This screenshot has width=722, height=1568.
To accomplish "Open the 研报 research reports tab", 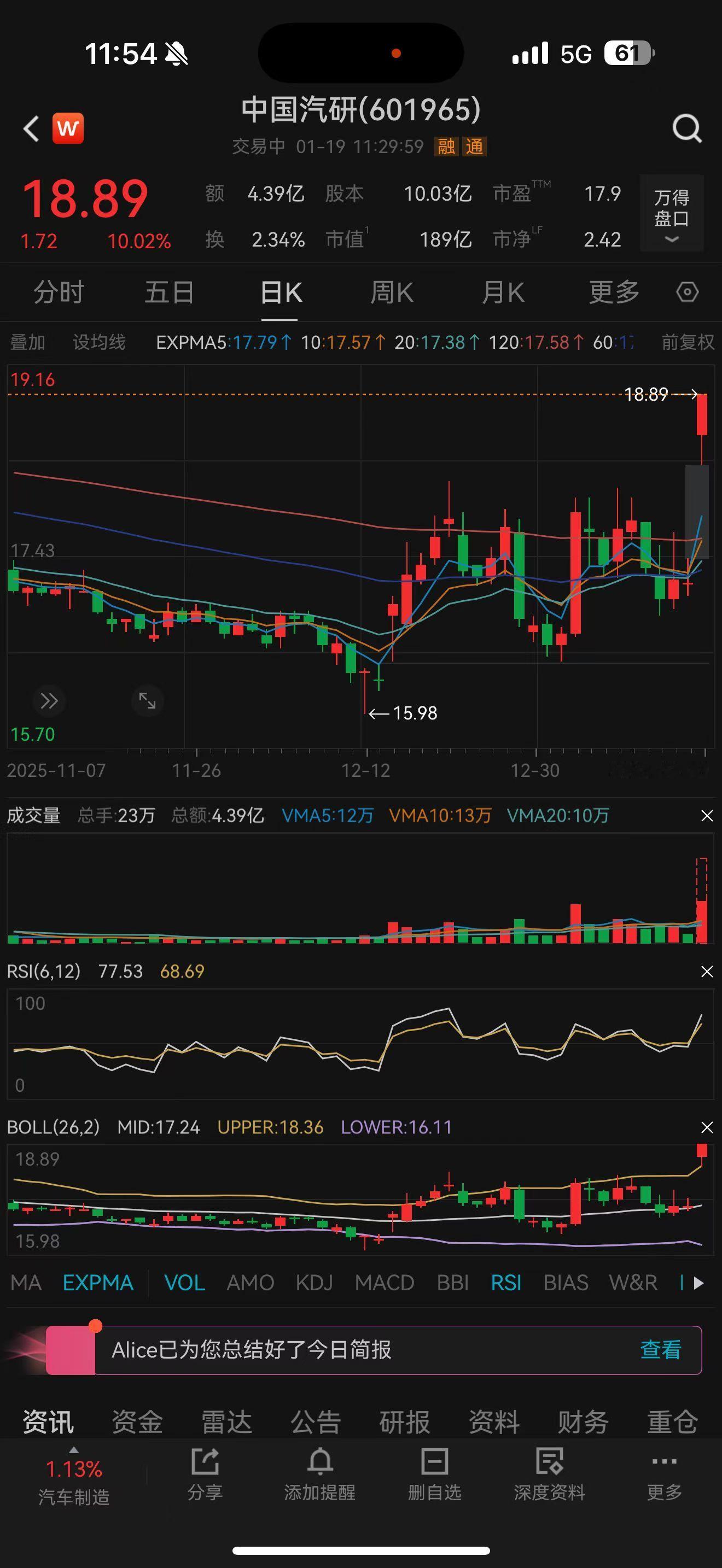I will 405,1422.
